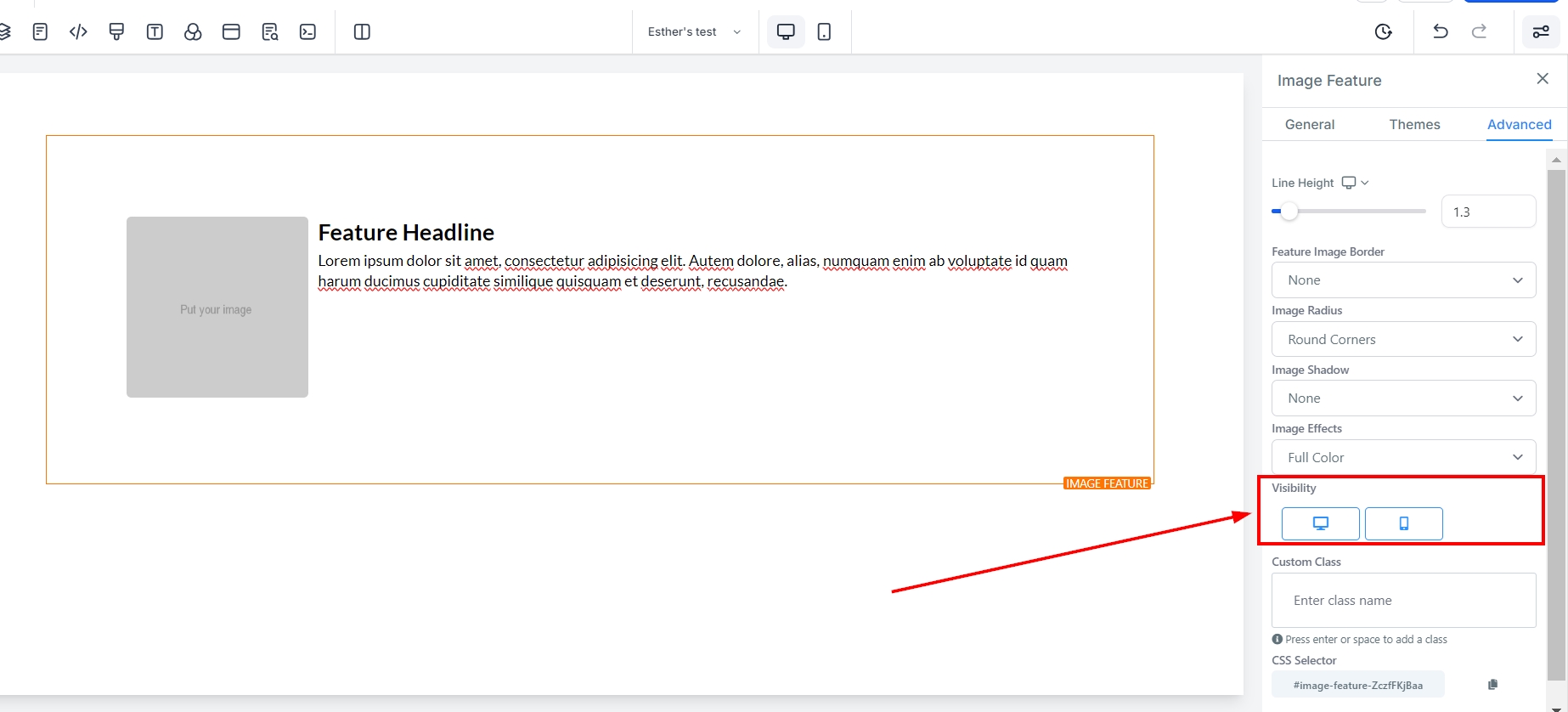Open the typography T icon
This screenshot has width=1568, height=712.
tap(155, 32)
